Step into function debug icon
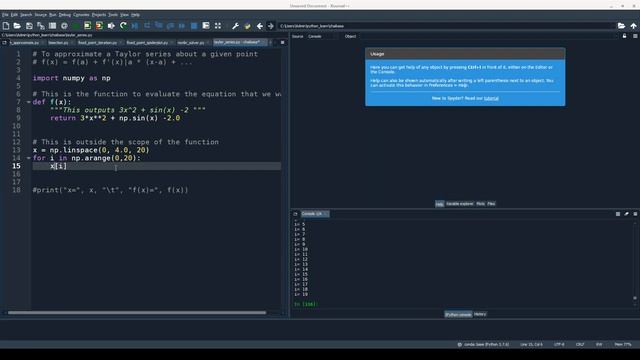Image resolution: width=640 pixels, height=360 pixels. point(159,26)
